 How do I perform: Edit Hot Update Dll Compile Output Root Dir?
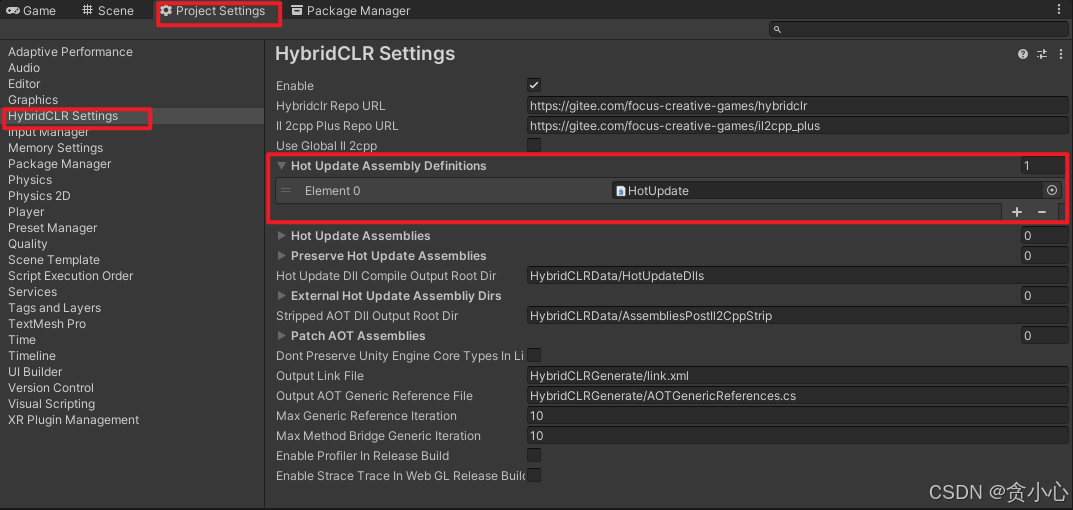tap(797, 276)
